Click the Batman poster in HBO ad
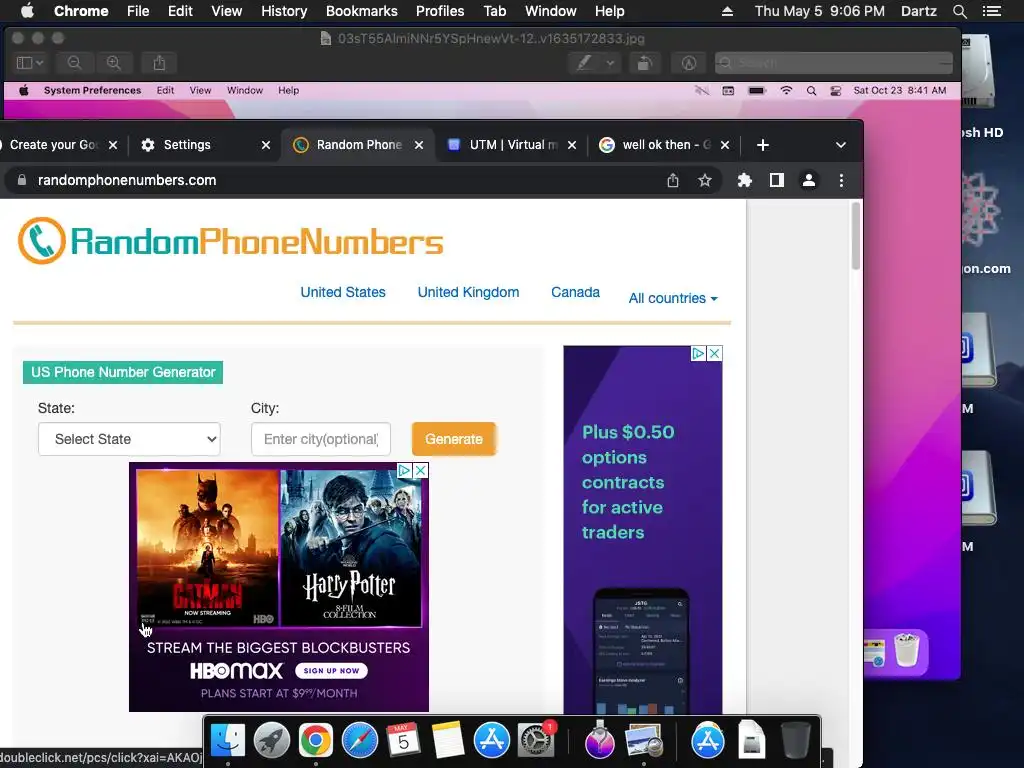The image size is (1024, 768). pos(207,547)
